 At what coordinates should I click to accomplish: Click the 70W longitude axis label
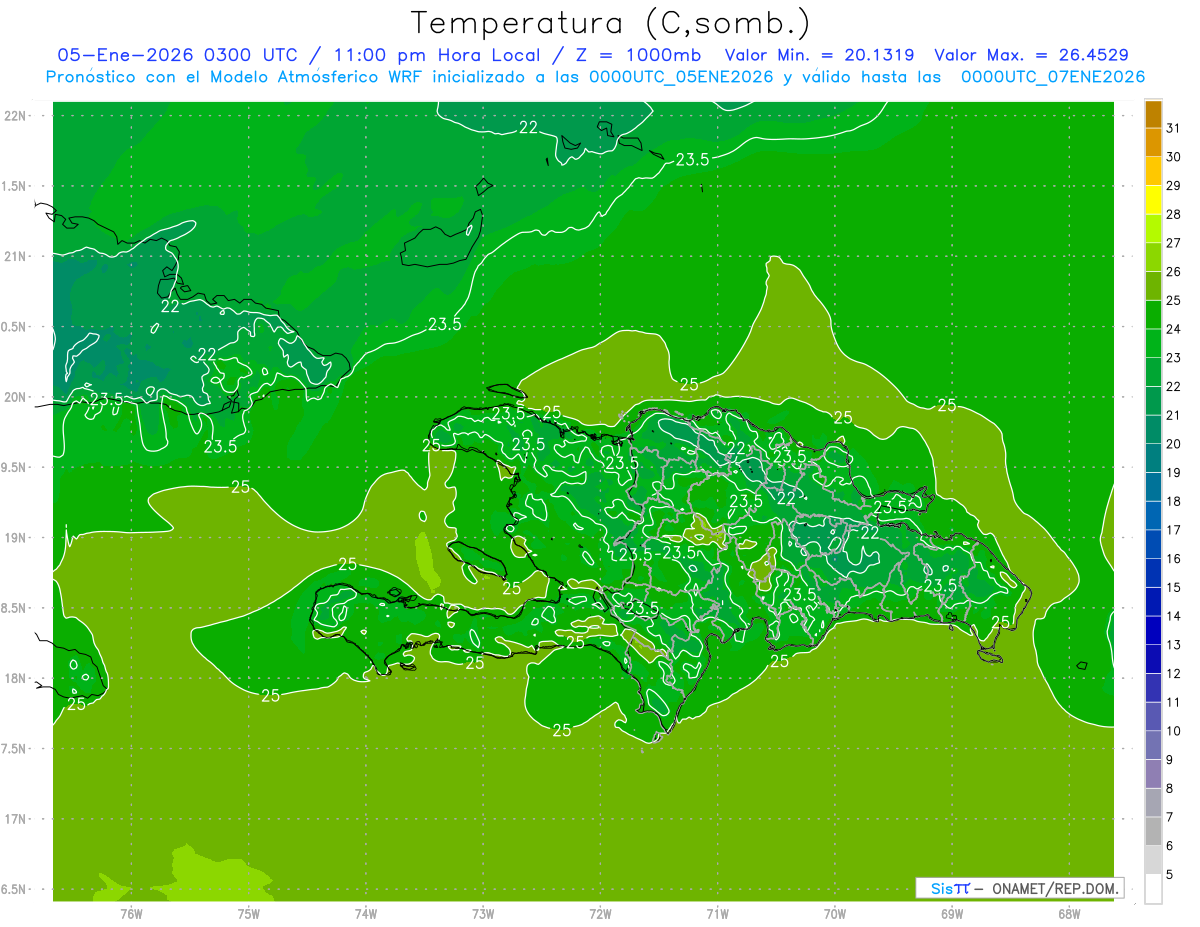click(835, 914)
